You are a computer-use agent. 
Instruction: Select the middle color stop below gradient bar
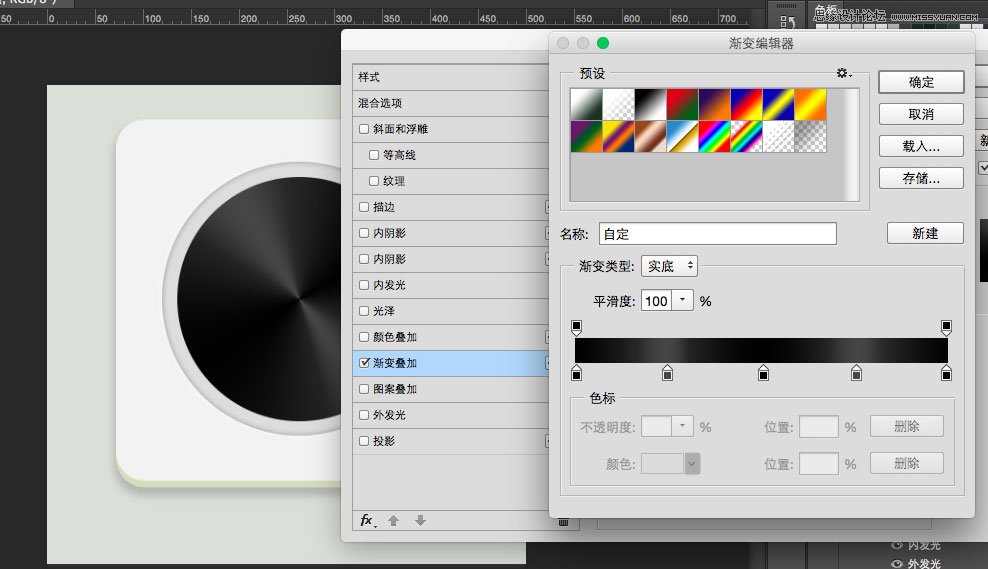coord(763,373)
